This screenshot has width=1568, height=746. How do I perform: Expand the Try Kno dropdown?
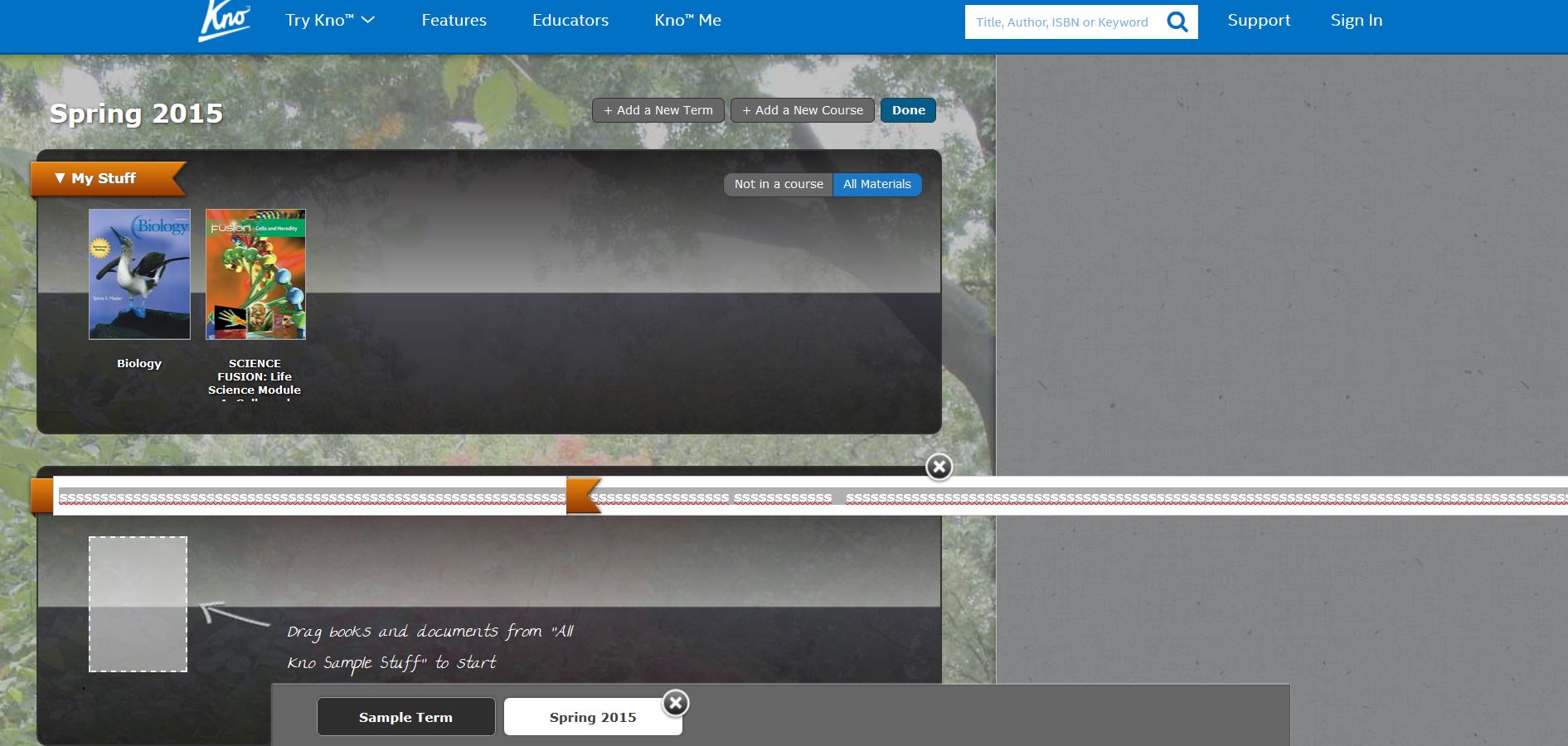(330, 20)
